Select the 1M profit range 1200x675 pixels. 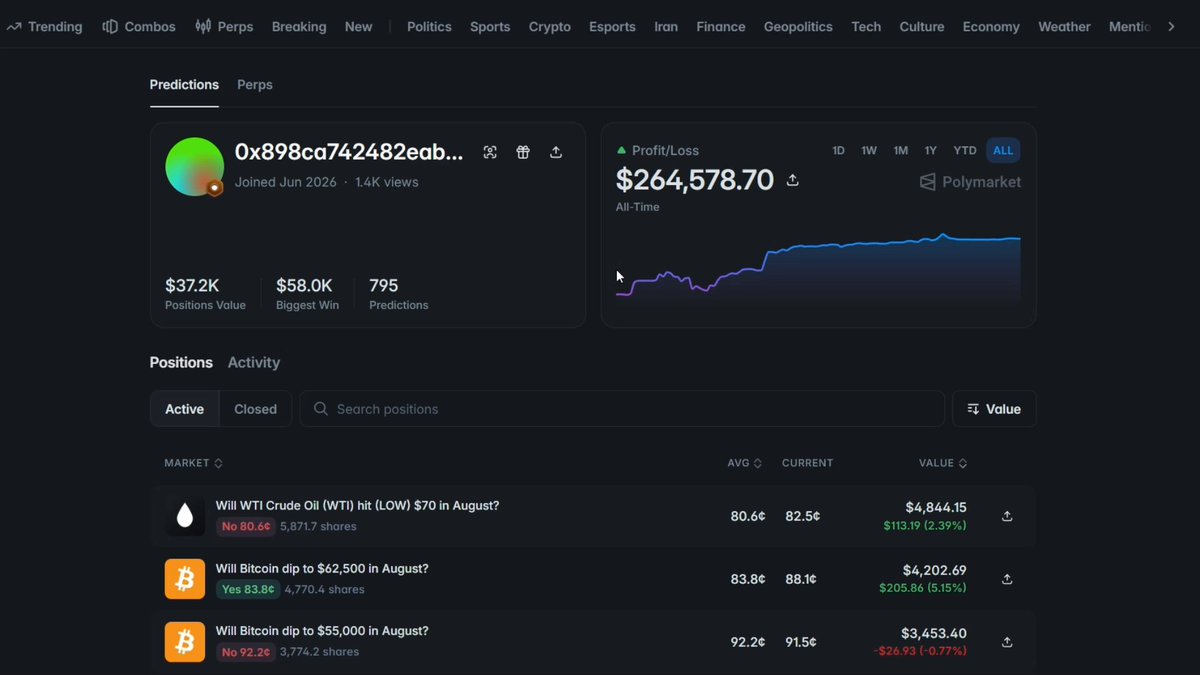pos(901,150)
